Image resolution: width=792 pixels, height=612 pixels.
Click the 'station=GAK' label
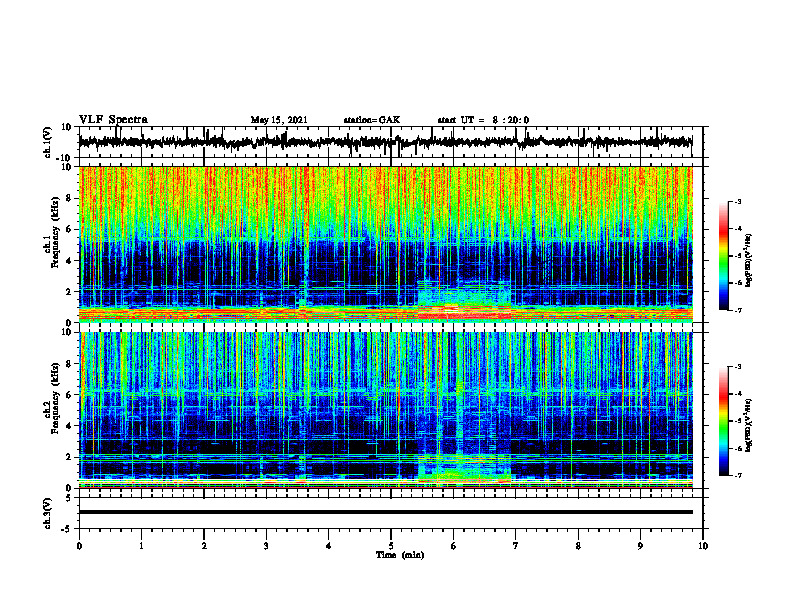pyautogui.click(x=372, y=120)
